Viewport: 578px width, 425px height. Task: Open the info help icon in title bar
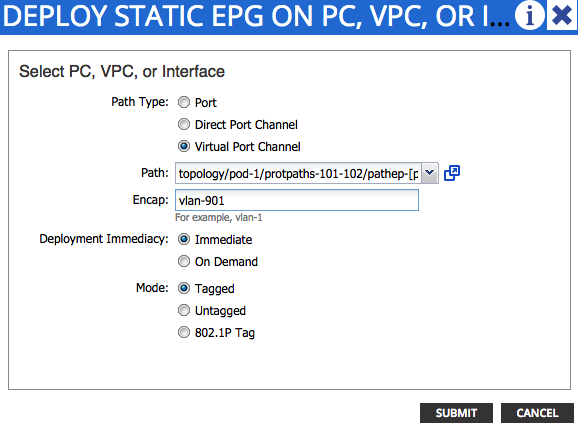[529, 15]
